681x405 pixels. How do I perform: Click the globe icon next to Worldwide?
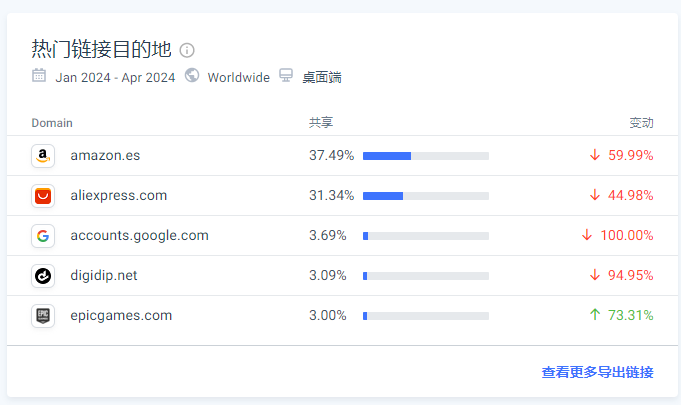pos(192,76)
